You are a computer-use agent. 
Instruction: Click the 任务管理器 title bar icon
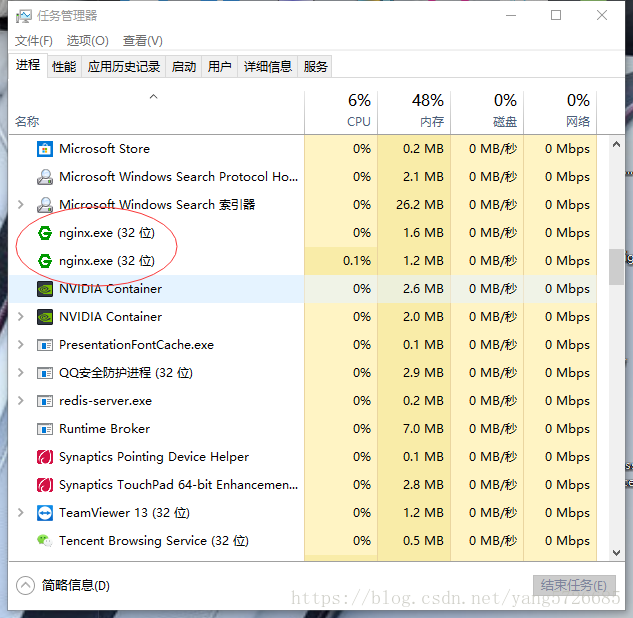click(x=23, y=16)
